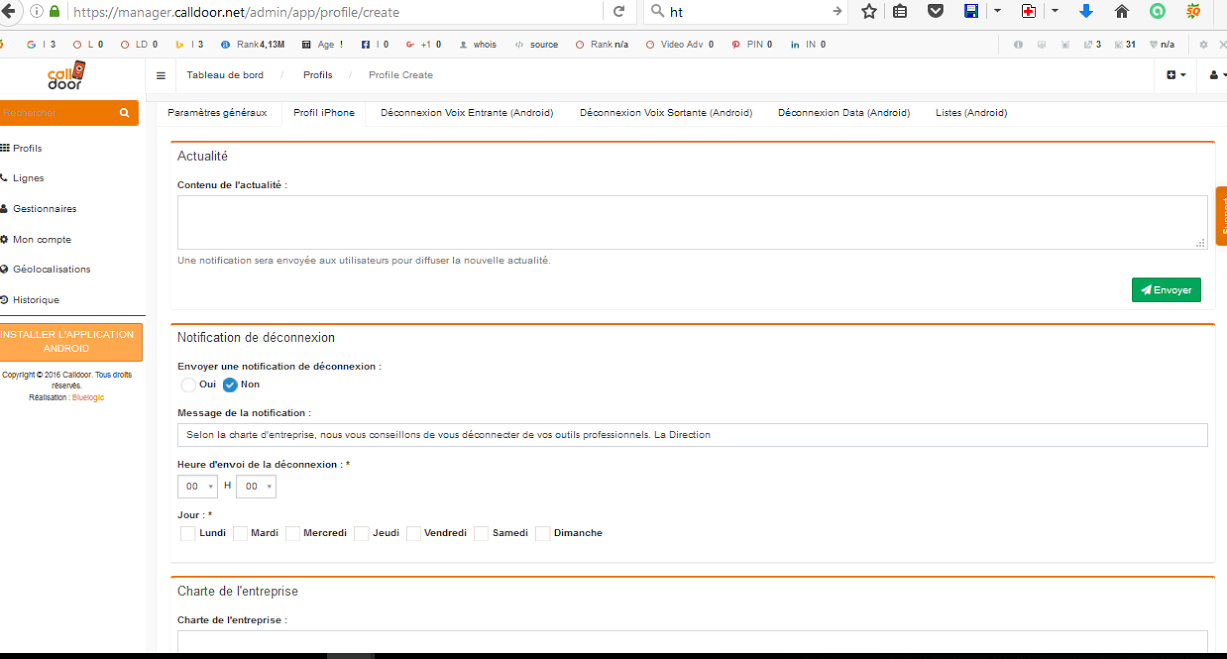Click the gear icon for Mon compte

pyautogui.click(x=5, y=239)
